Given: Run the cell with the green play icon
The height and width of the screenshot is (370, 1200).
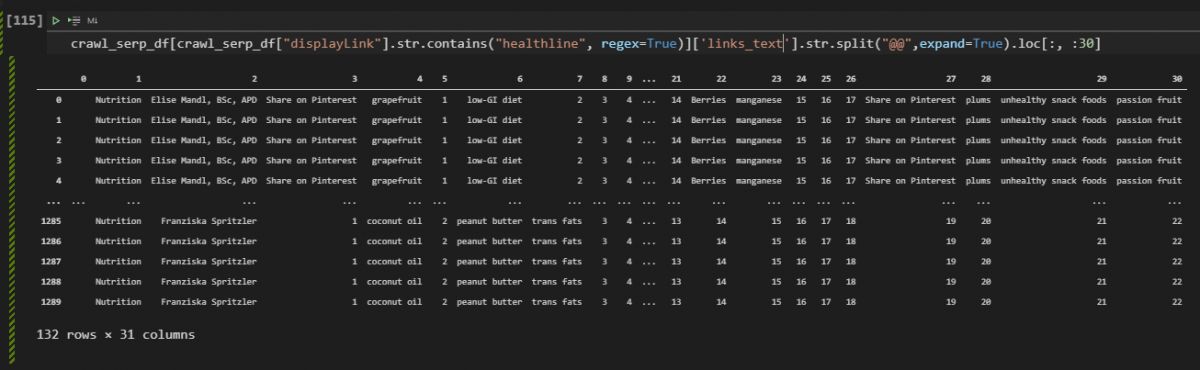Looking at the screenshot, I should click(x=55, y=20).
